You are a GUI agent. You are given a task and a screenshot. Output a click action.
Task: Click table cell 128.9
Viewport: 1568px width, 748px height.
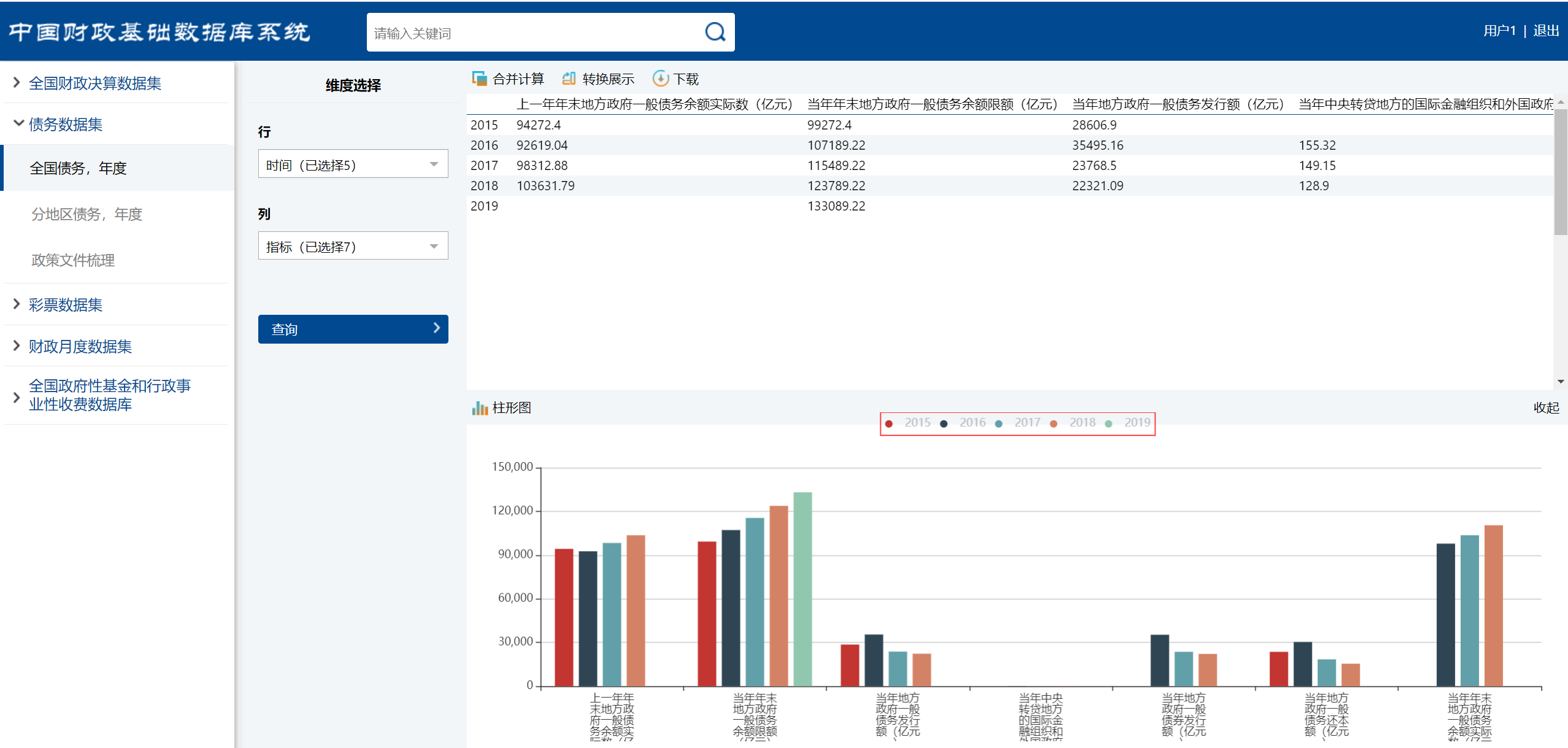tap(1313, 185)
